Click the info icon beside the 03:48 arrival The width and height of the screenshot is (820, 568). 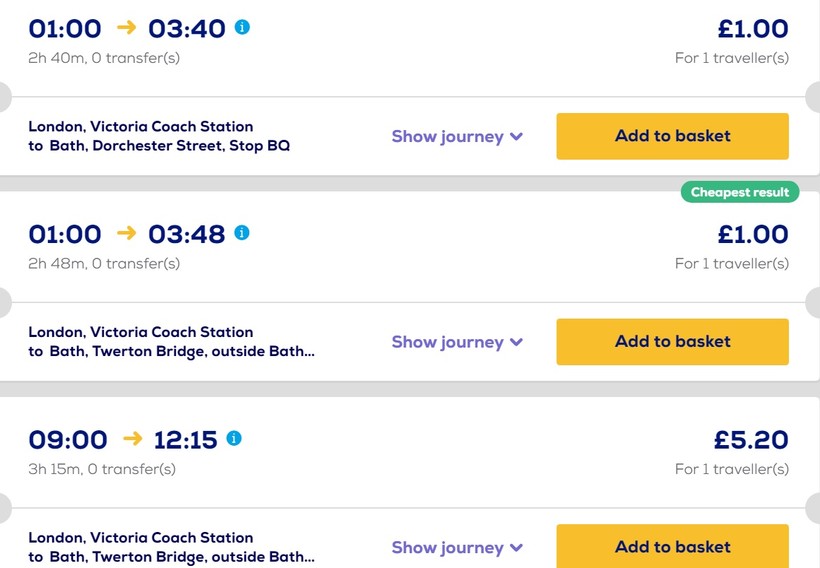pos(242,233)
